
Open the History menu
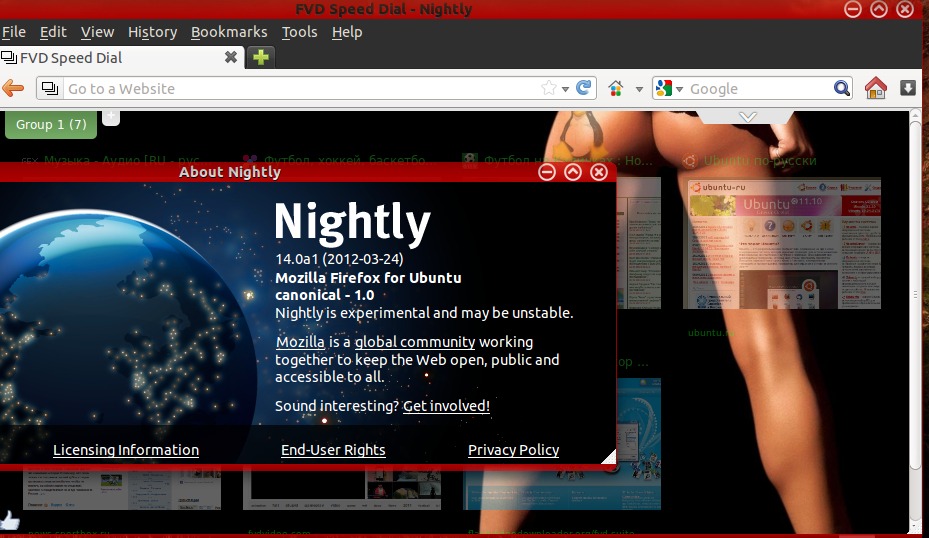(152, 32)
